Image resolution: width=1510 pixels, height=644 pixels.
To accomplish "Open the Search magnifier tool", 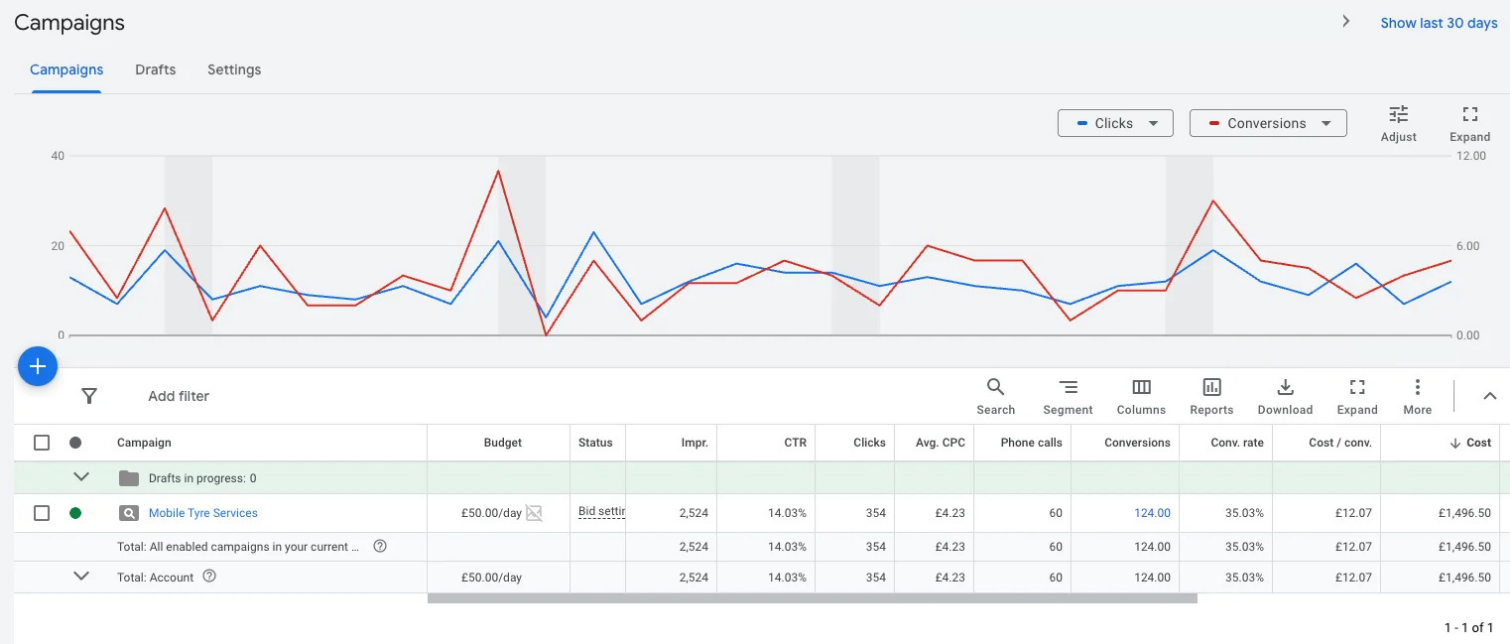I will pyautogui.click(x=995, y=396).
